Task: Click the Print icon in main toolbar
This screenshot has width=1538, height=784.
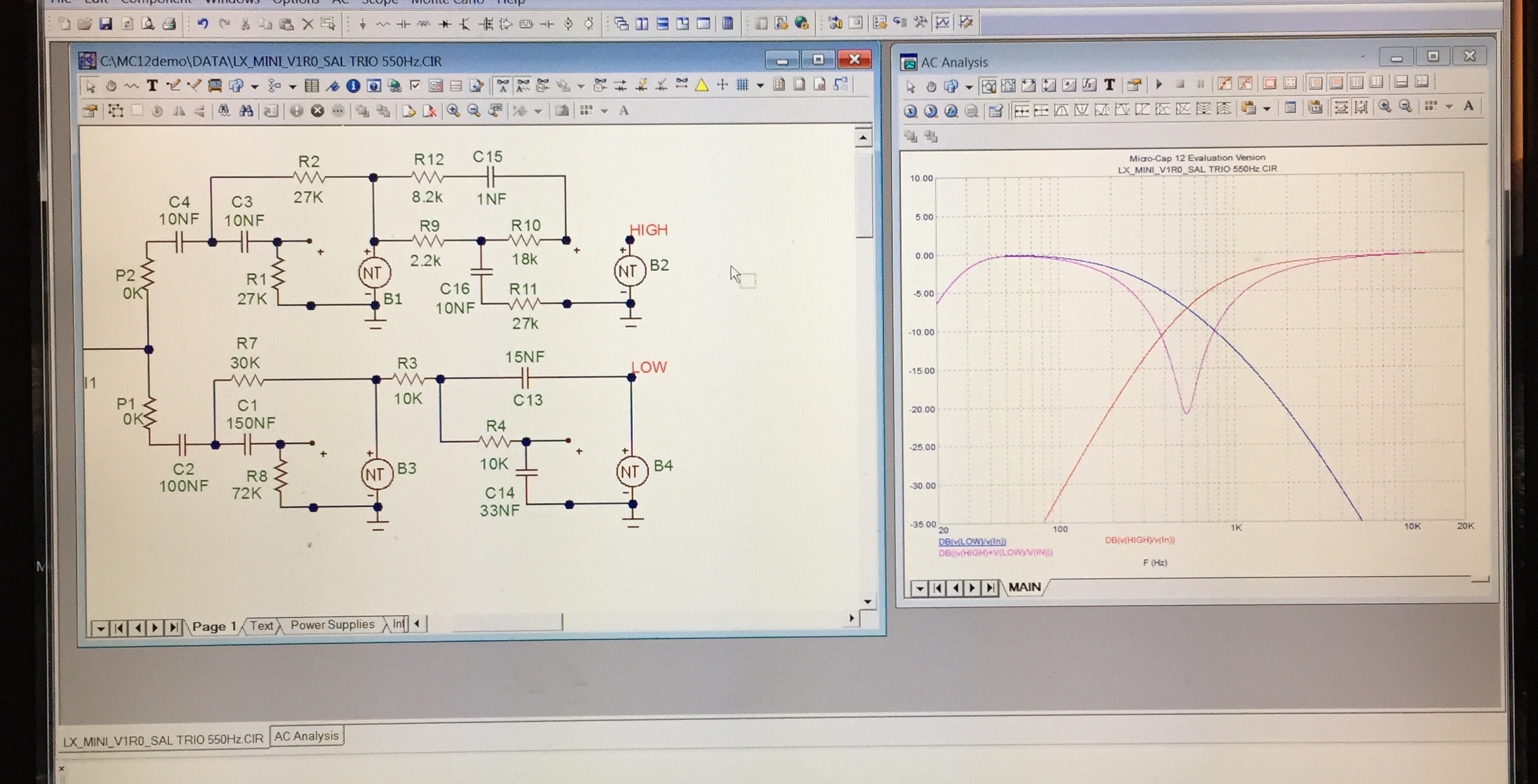Action: (x=168, y=24)
